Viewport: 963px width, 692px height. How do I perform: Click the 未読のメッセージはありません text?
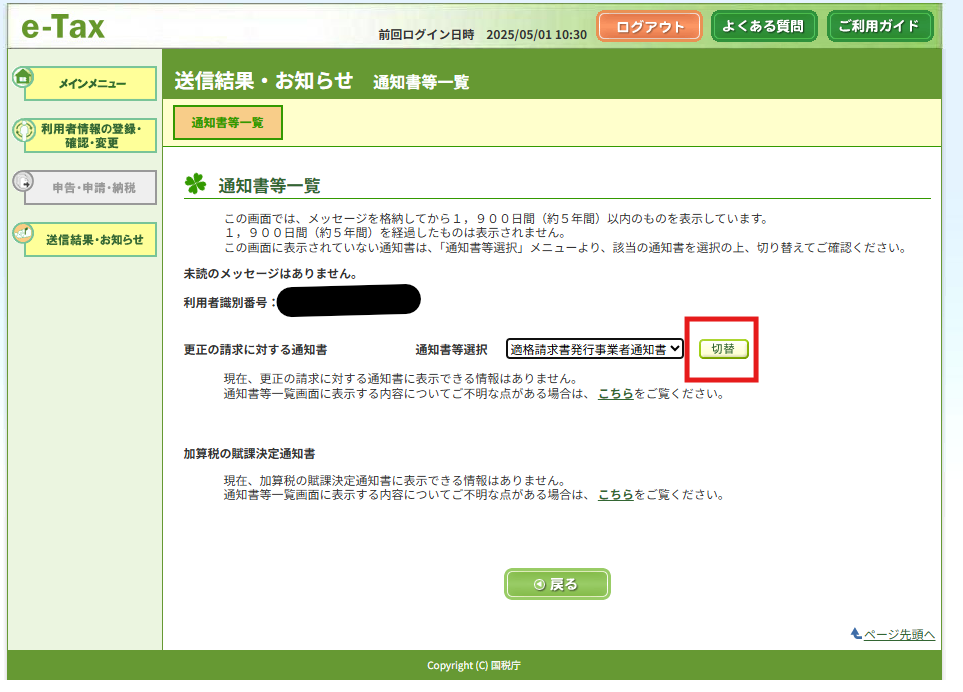[x=271, y=274]
